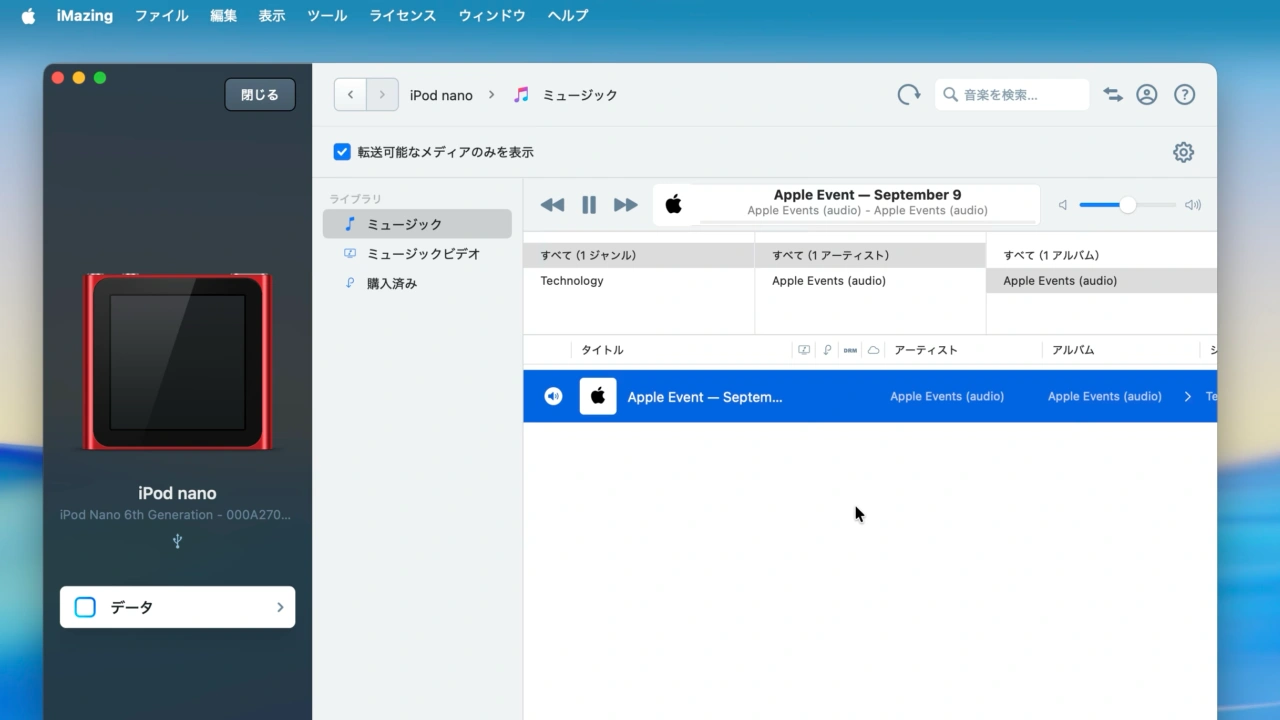Open the ライセンス menu
Image resolution: width=1280 pixels, height=720 pixels.
403,16
